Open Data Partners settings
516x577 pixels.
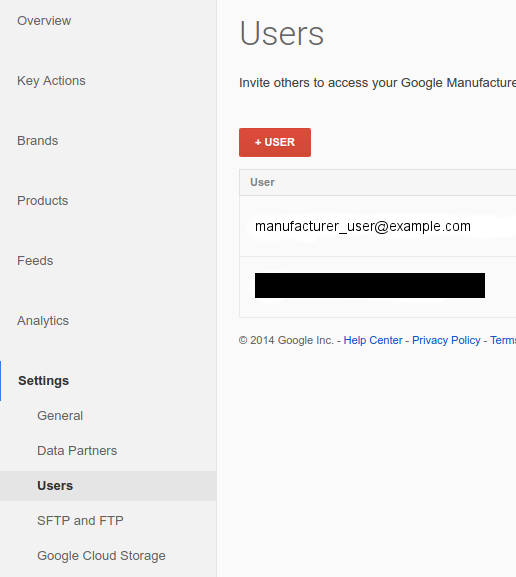[x=77, y=450]
